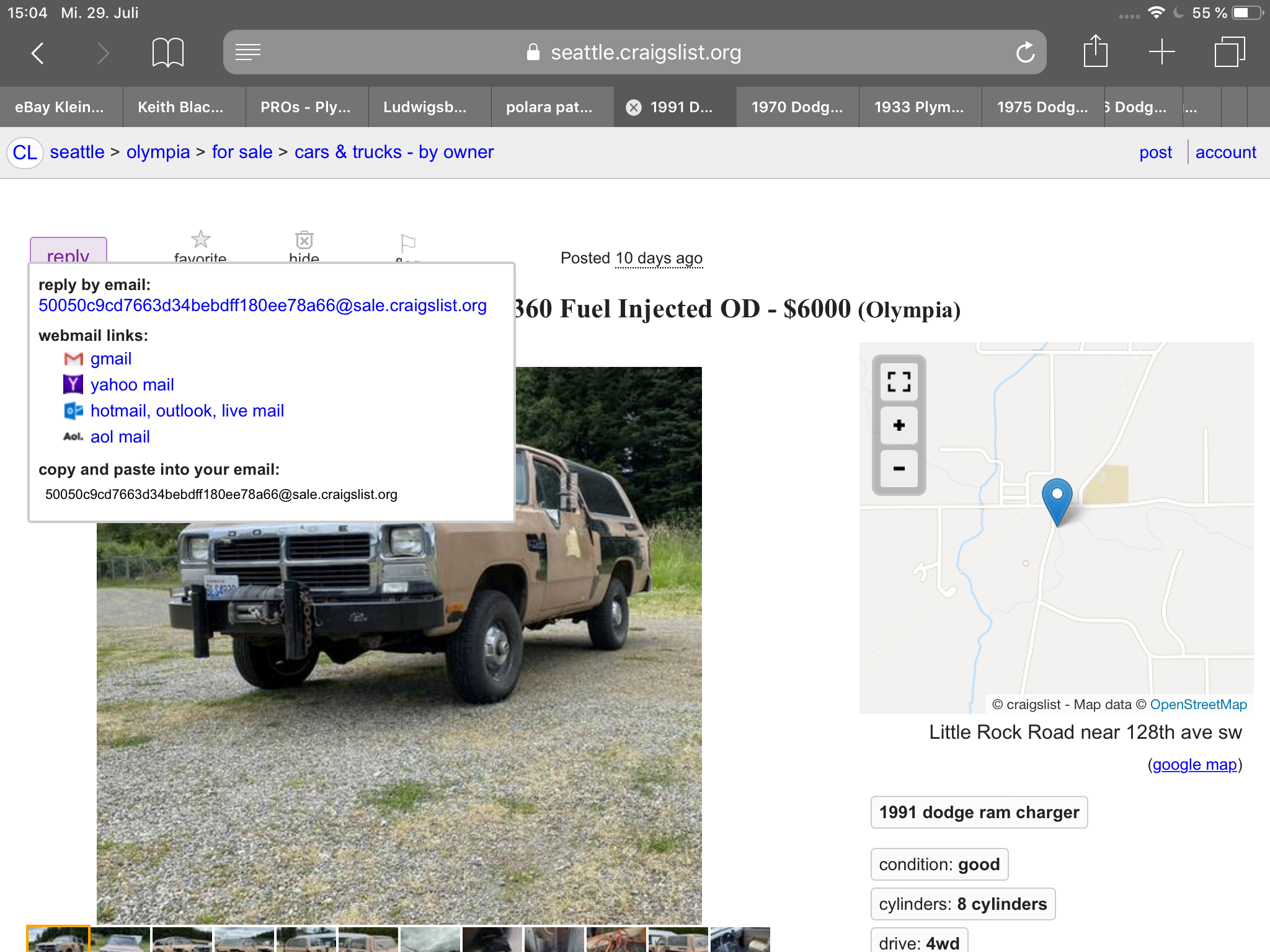The width and height of the screenshot is (1270, 952).
Task: Click the map fullscreen icon
Action: (899, 382)
